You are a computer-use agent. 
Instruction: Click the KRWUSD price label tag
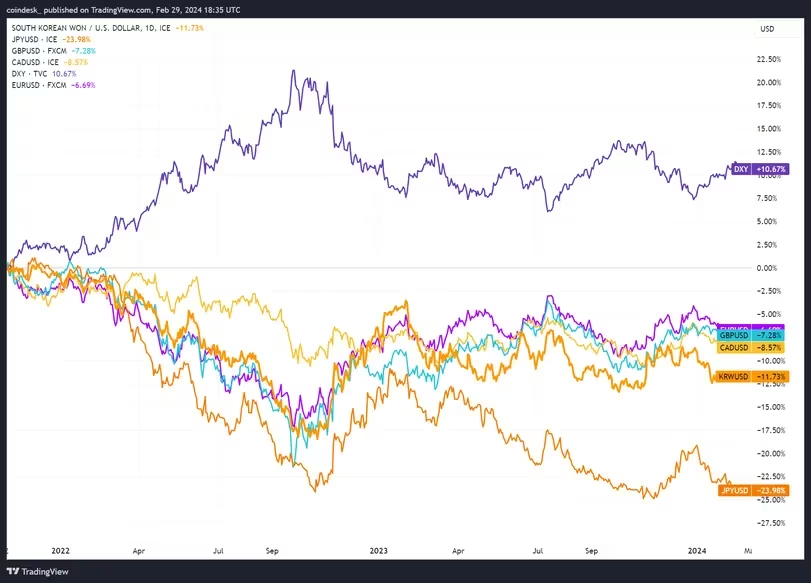coord(753,376)
